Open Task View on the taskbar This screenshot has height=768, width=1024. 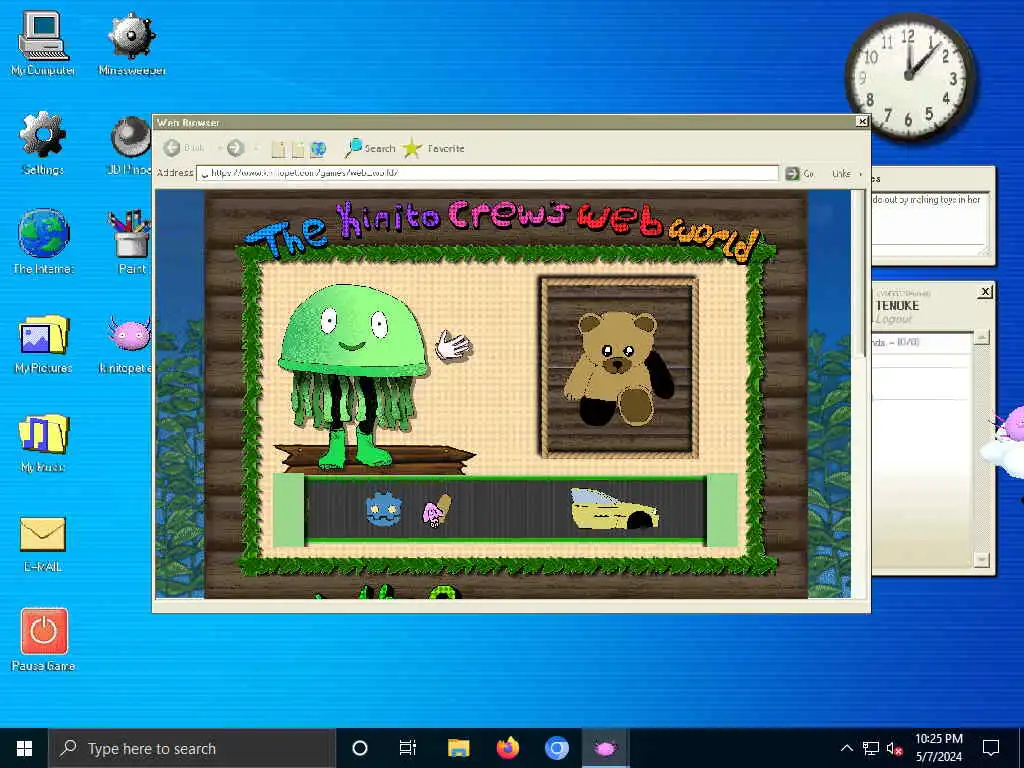408,748
